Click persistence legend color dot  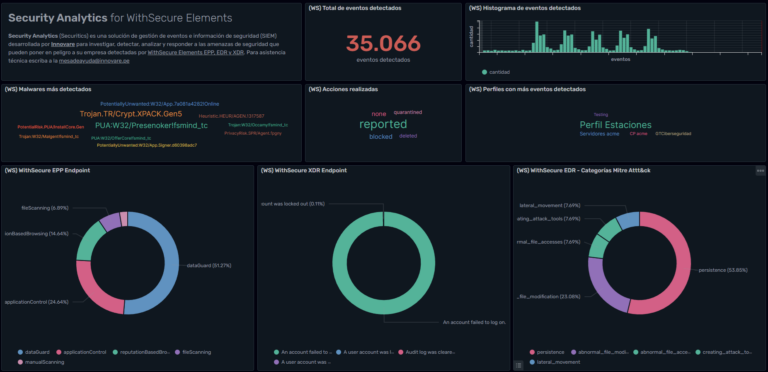click(x=532, y=351)
